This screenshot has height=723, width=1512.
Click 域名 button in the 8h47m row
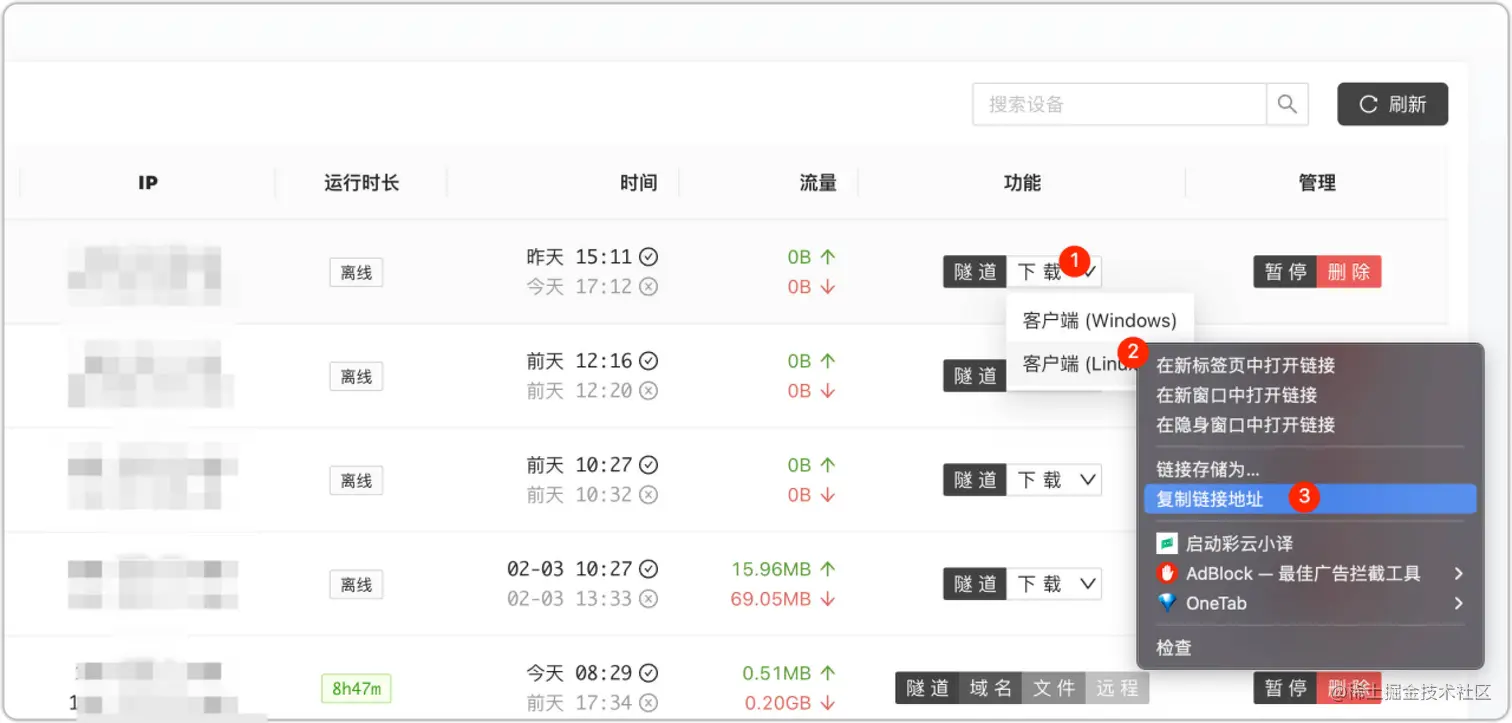pyautogui.click(x=991, y=688)
